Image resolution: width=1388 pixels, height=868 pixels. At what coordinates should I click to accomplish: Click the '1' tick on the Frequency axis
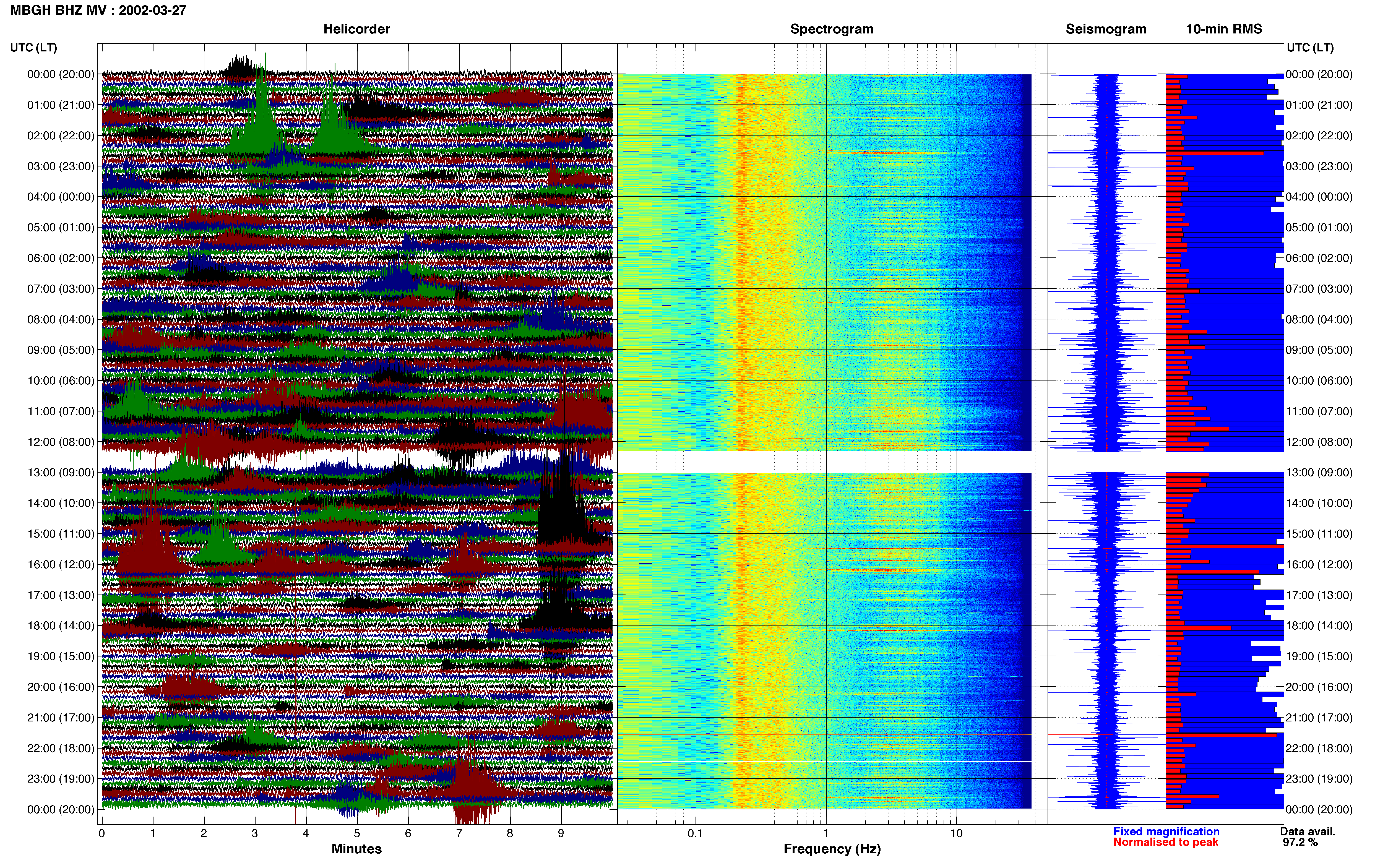click(826, 833)
